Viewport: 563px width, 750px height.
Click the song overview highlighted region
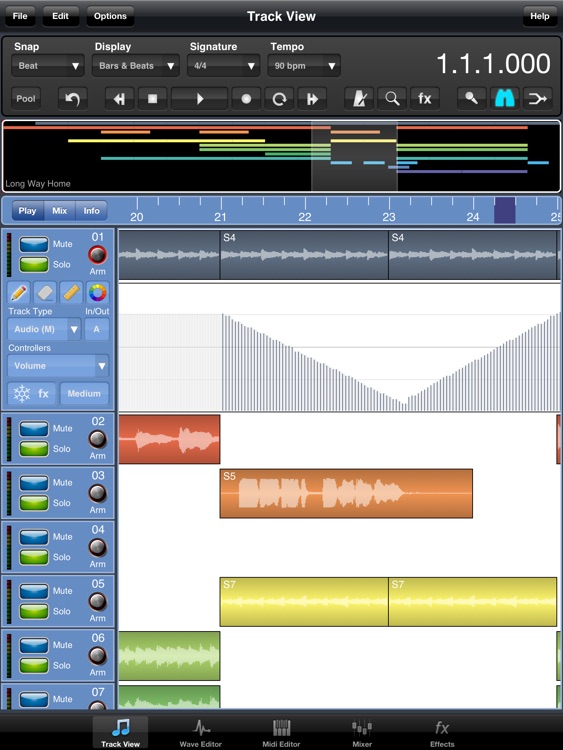(x=354, y=156)
